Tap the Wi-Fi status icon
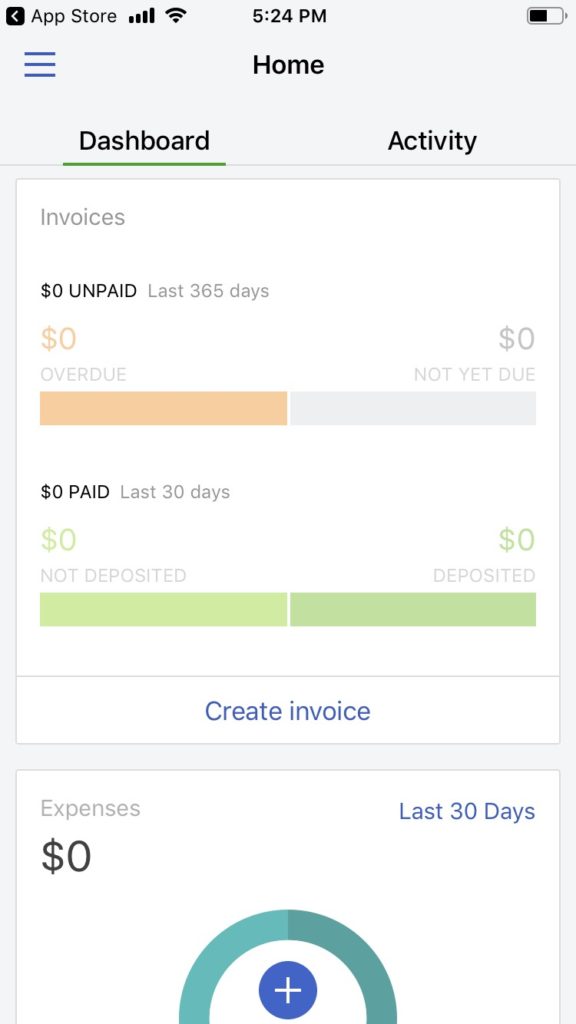 176,16
